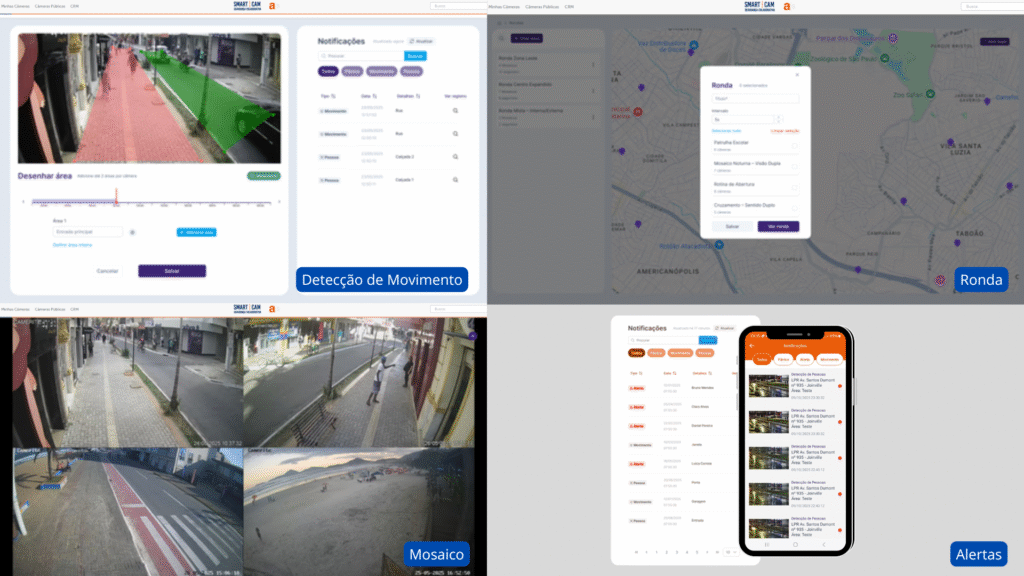This screenshot has width=1024, height=576.
Task: Click the orange 'a' logo in top-left panel
Action: (x=272, y=6)
